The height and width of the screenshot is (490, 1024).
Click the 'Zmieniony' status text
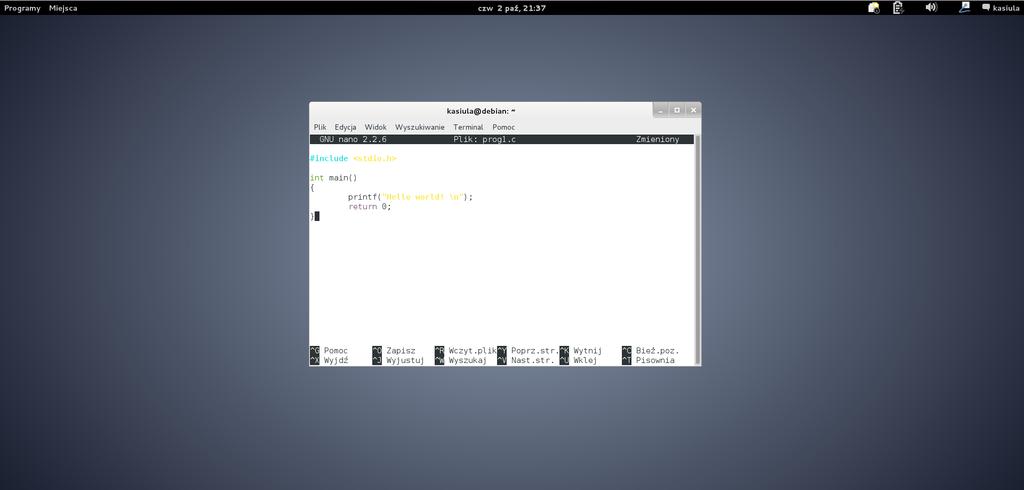(657, 139)
